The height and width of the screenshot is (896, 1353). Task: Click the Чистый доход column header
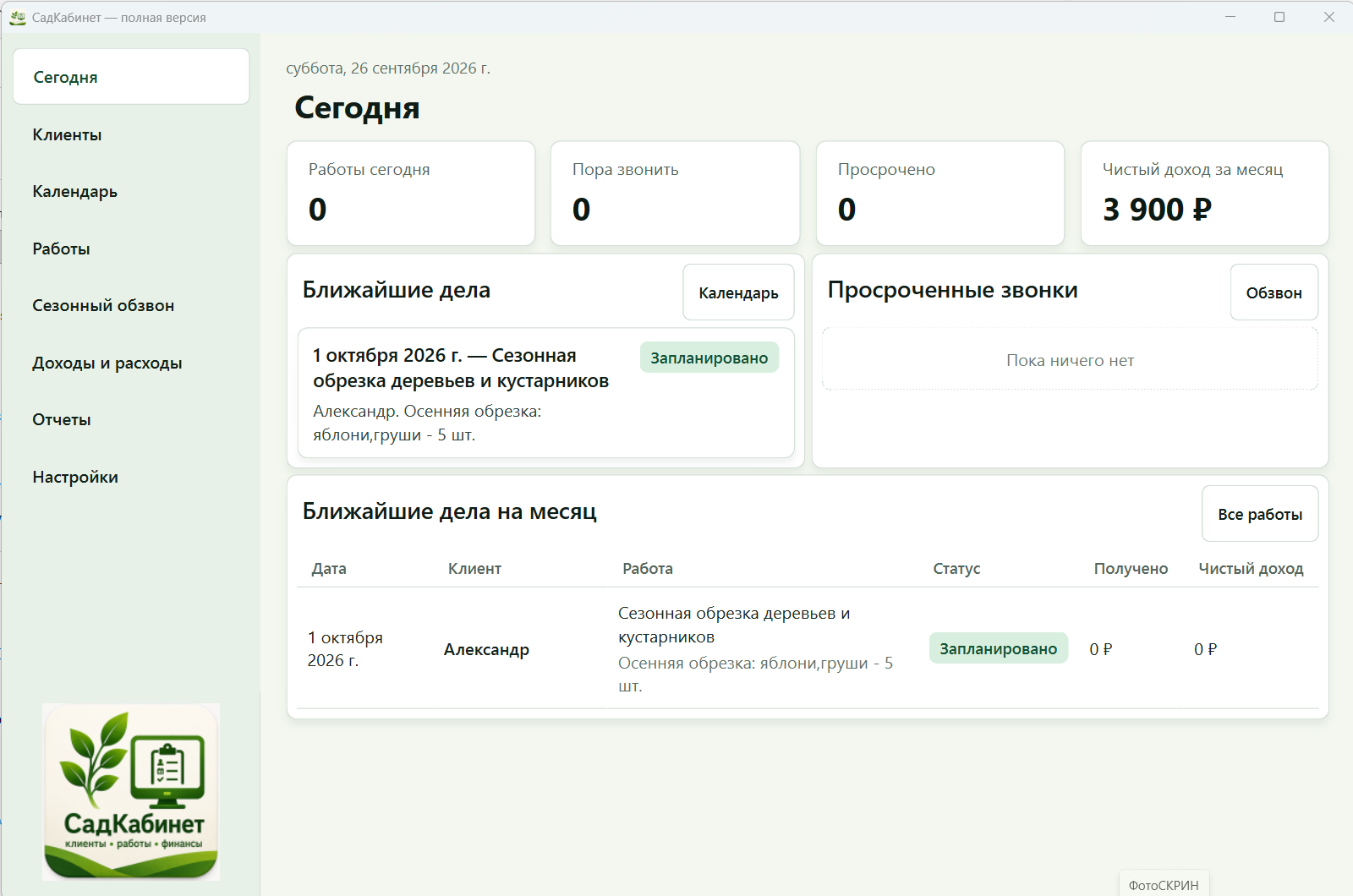tap(1251, 569)
